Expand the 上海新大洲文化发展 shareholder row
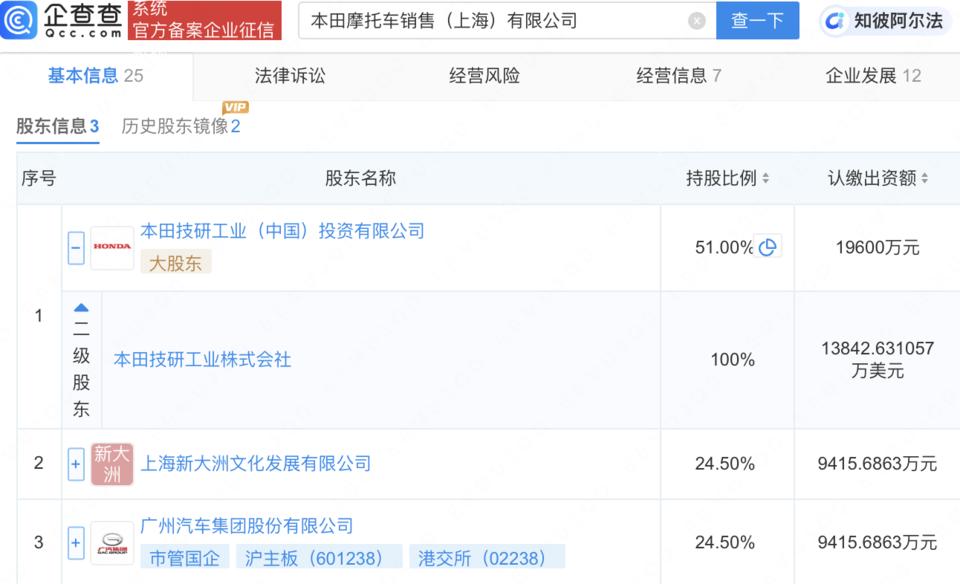This screenshot has width=960, height=584. (76, 464)
